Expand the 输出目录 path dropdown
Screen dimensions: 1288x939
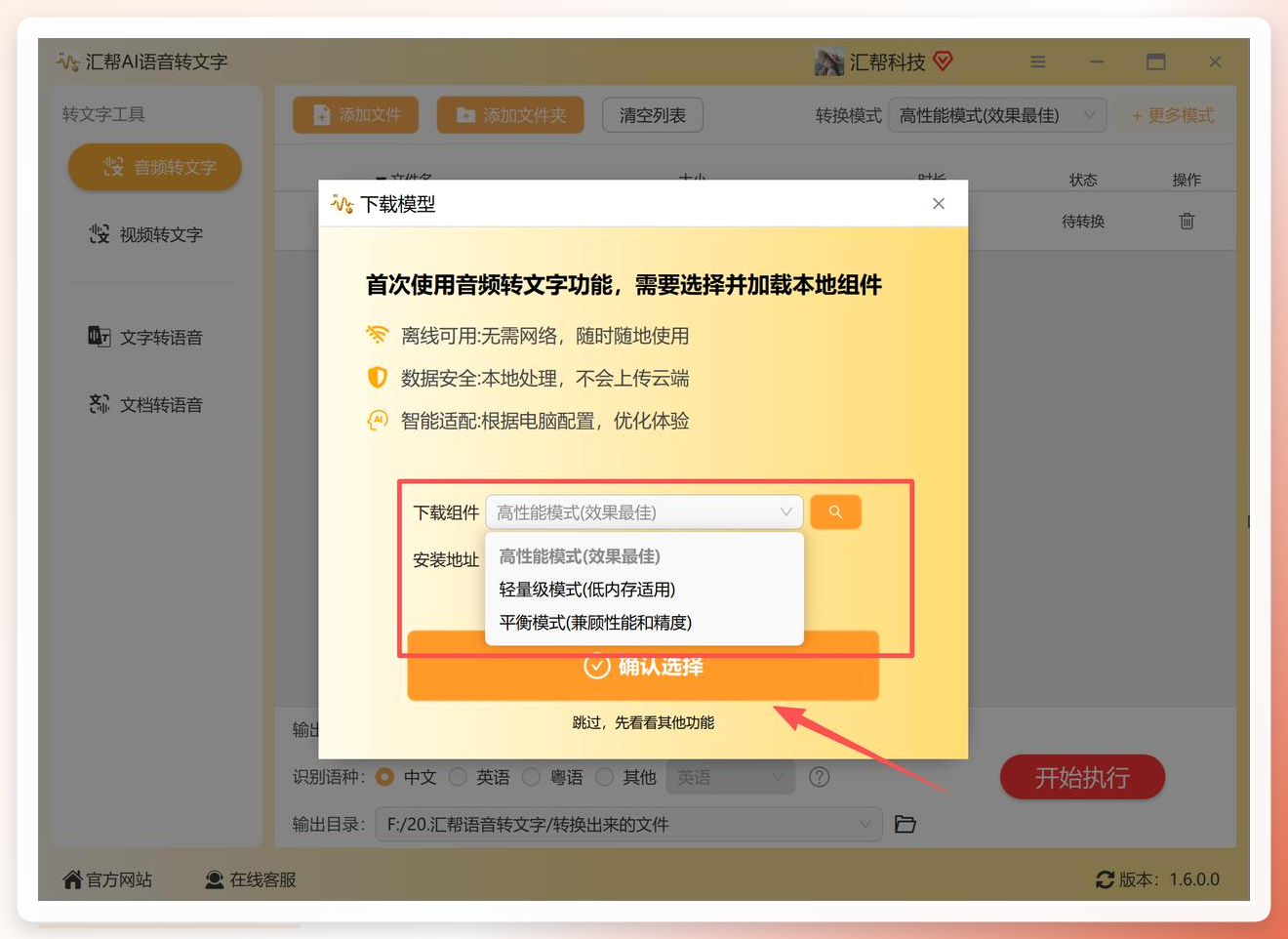(629, 825)
